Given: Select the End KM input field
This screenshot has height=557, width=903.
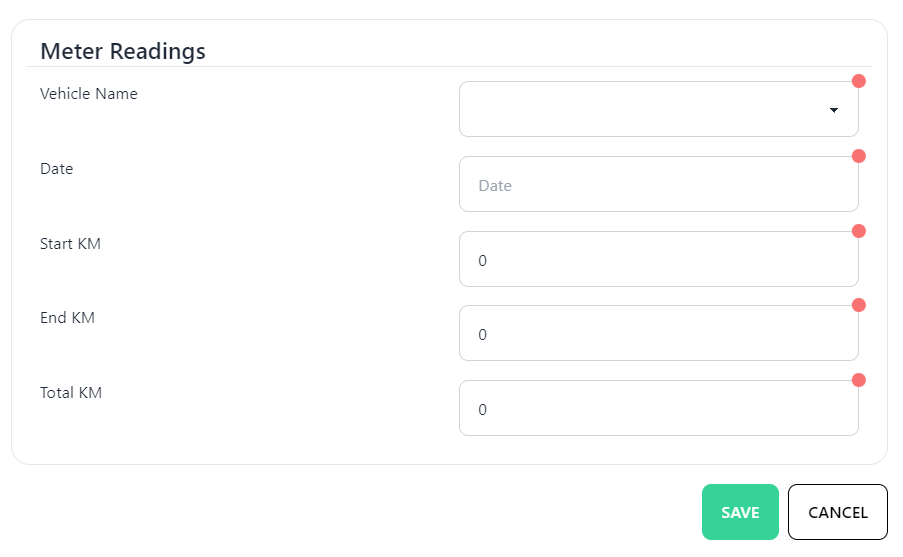Looking at the screenshot, I should point(658,333).
